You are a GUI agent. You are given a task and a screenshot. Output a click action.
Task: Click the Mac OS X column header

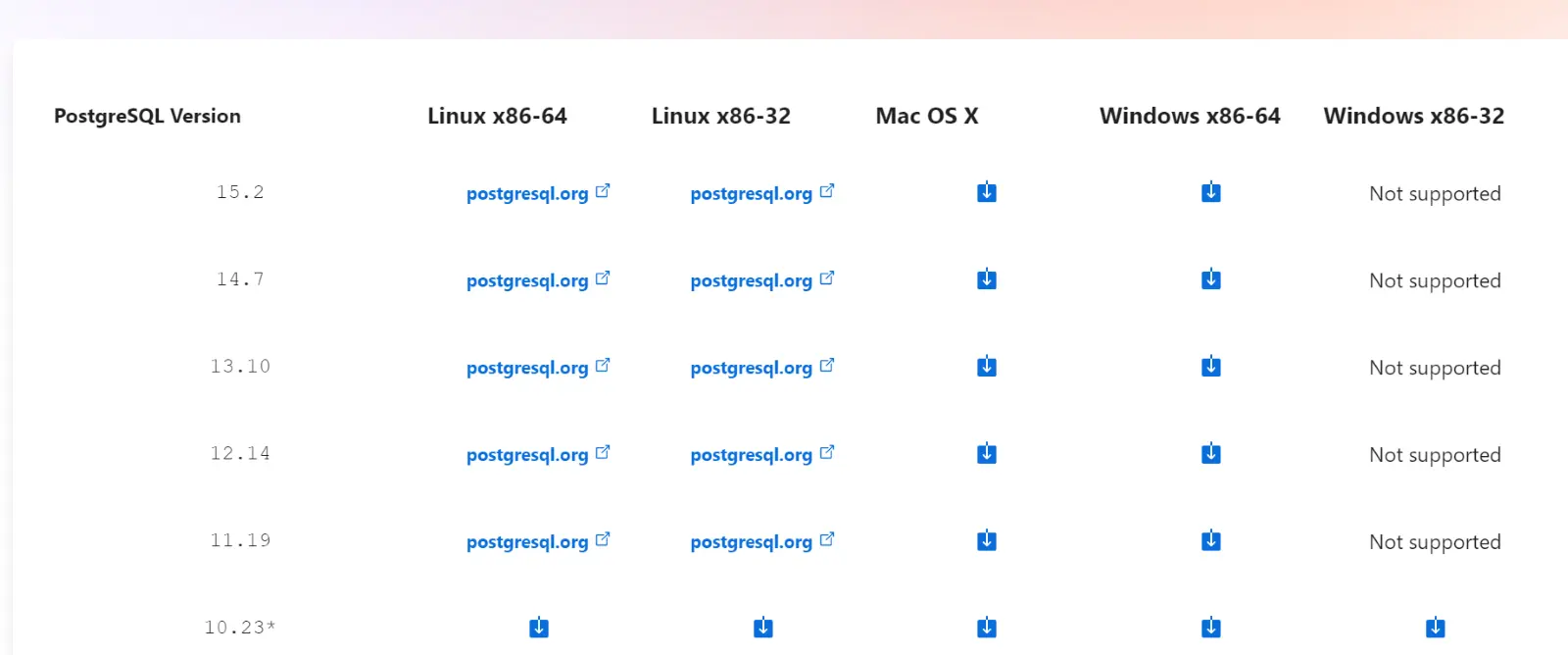[927, 116]
